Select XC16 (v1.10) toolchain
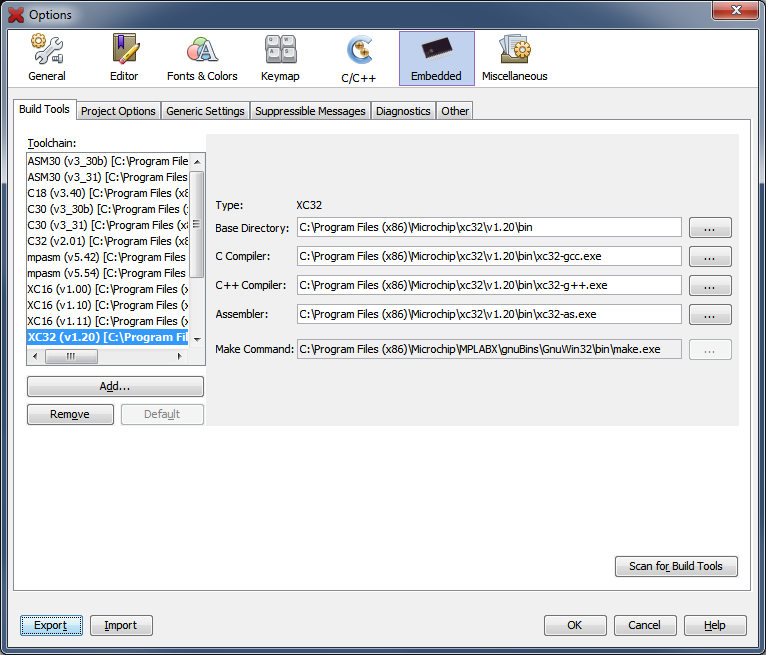This screenshot has width=766, height=655. coord(108,305)
